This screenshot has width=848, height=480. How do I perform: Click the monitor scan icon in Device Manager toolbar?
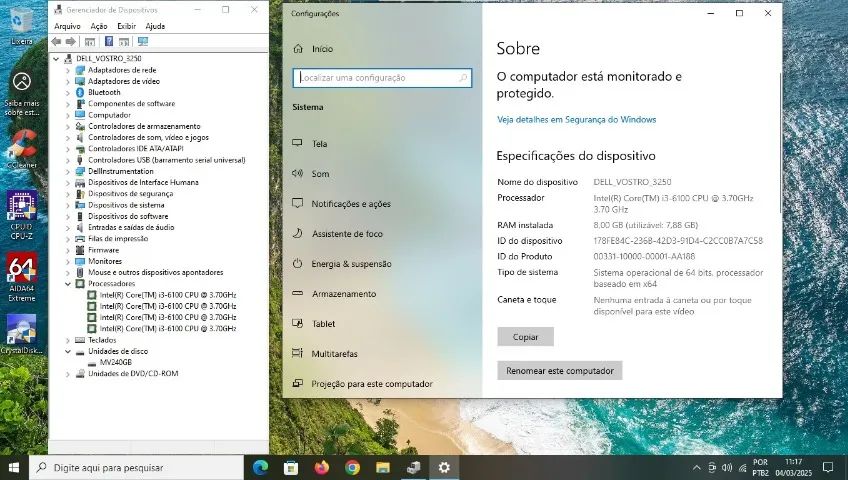tap(143, 42)
